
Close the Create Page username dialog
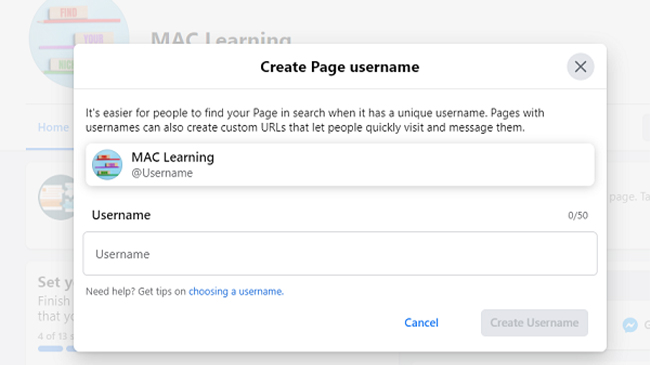(580, 66)
